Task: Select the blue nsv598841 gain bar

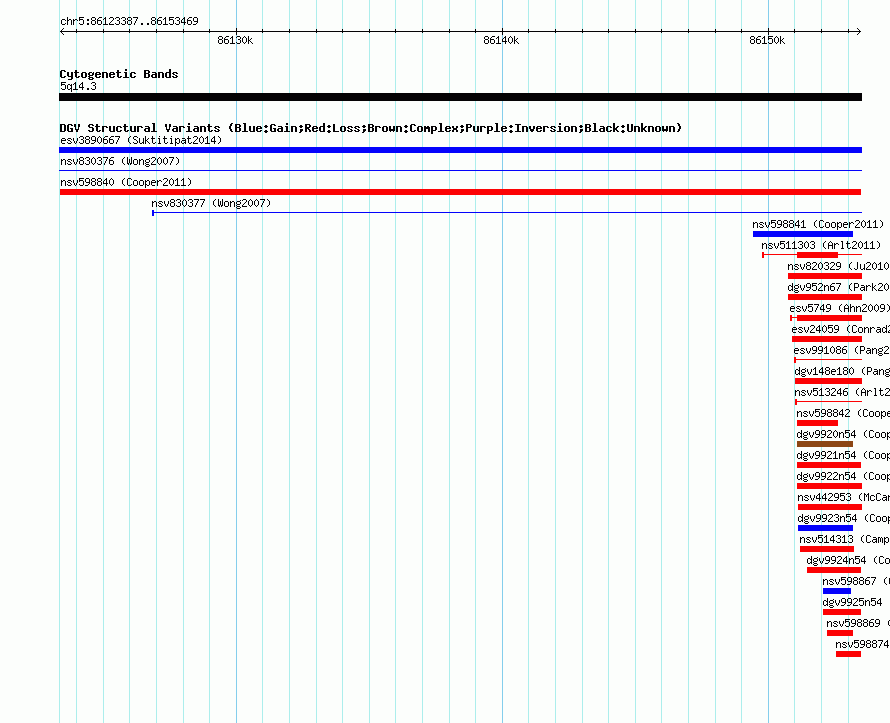Action: [803, 234]
